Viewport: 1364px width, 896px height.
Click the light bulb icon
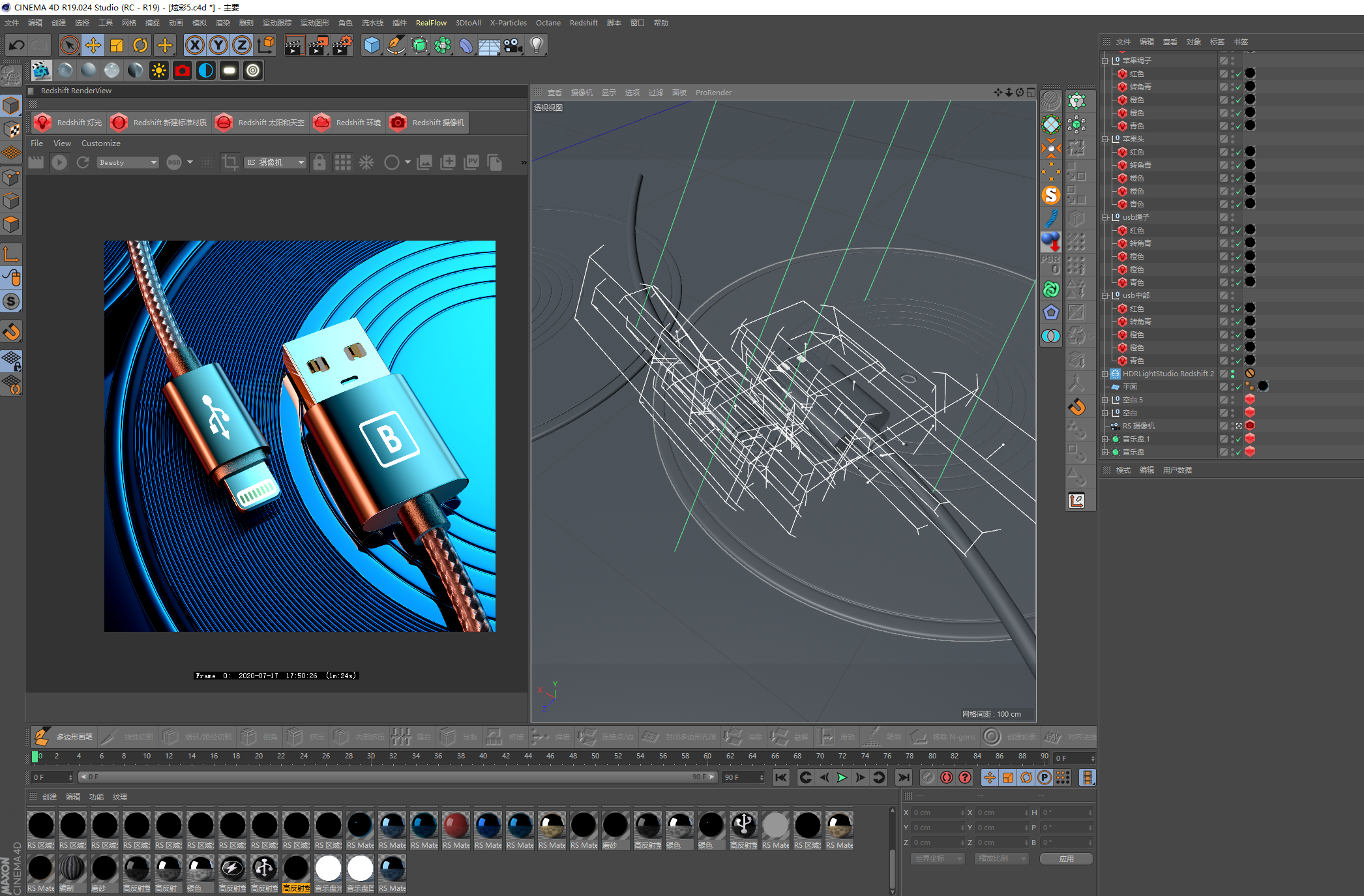536,45
